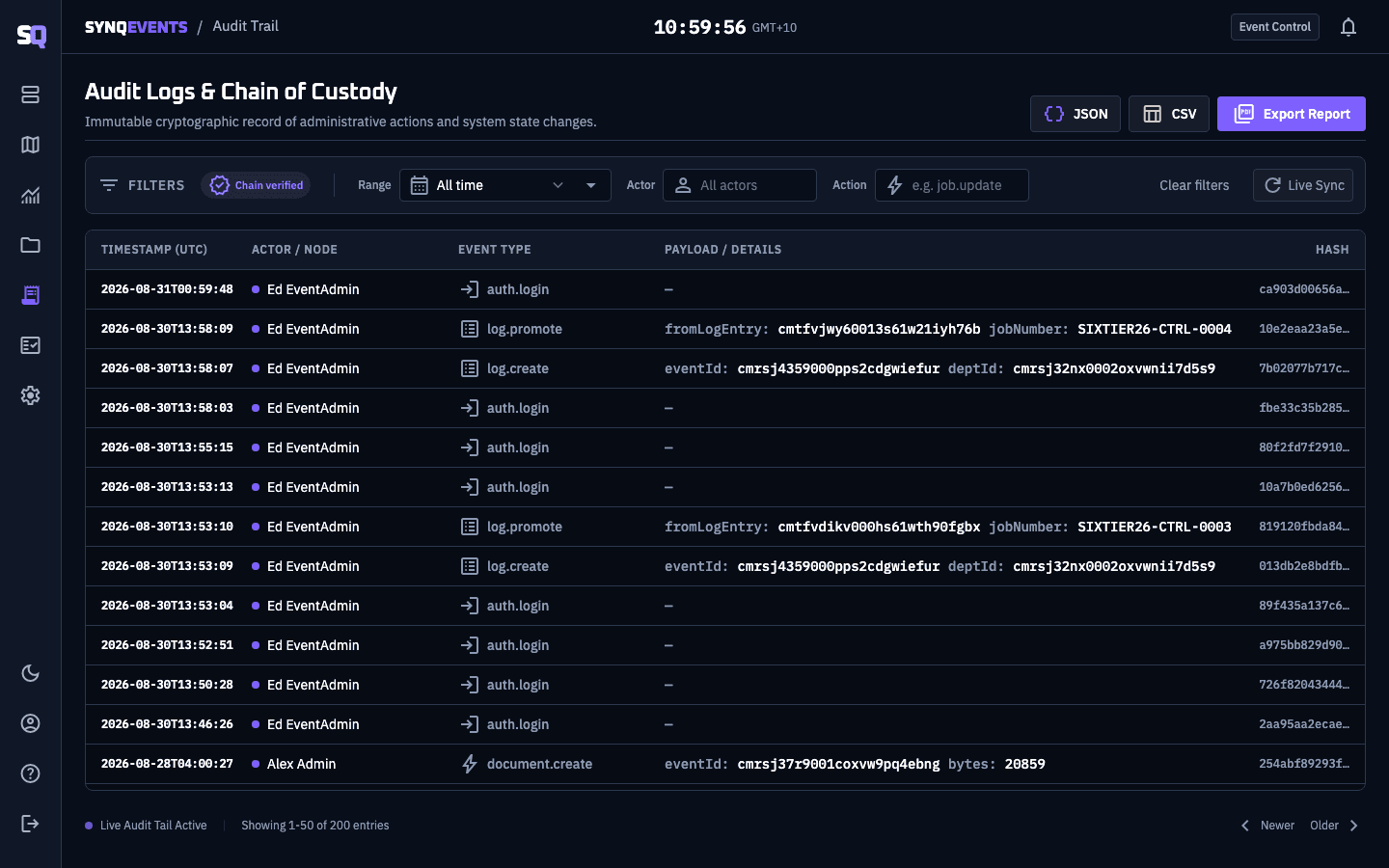
Task: Open the analytics chart sidebar icon
Action: point(30,195)
